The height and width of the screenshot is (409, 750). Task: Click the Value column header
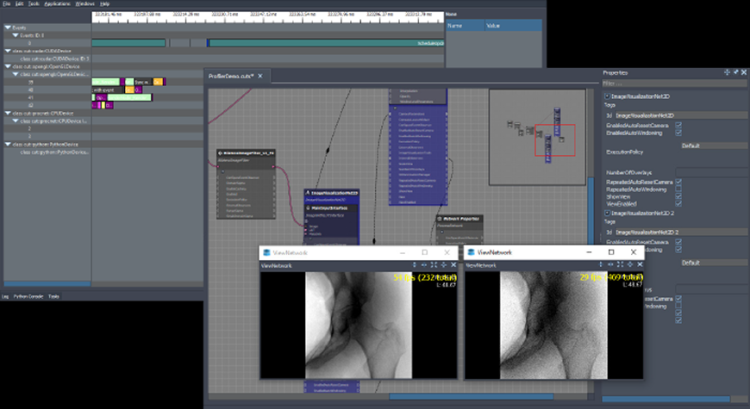click(513, 26)
